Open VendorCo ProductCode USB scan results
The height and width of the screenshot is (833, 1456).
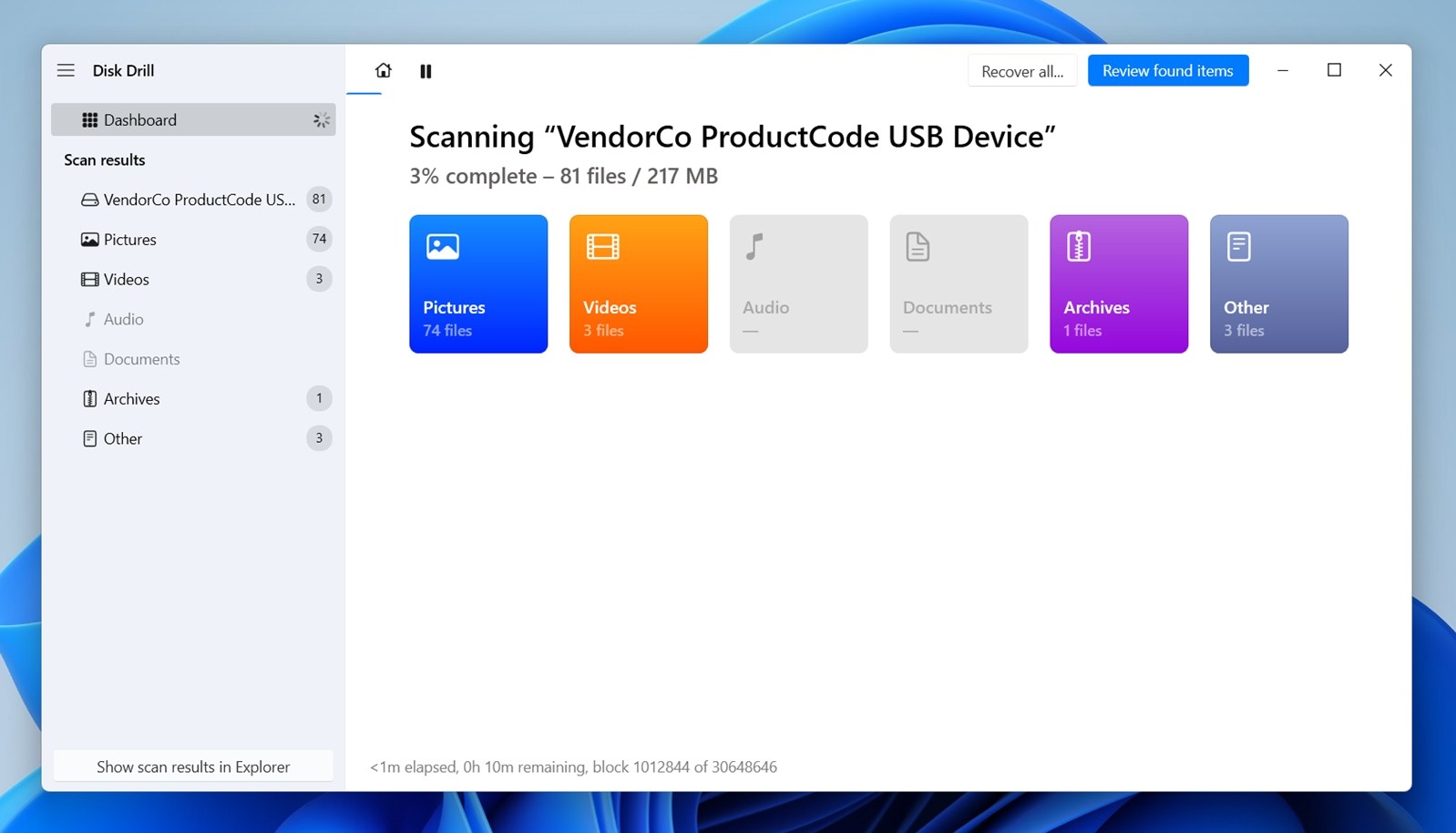pos(199,200)
